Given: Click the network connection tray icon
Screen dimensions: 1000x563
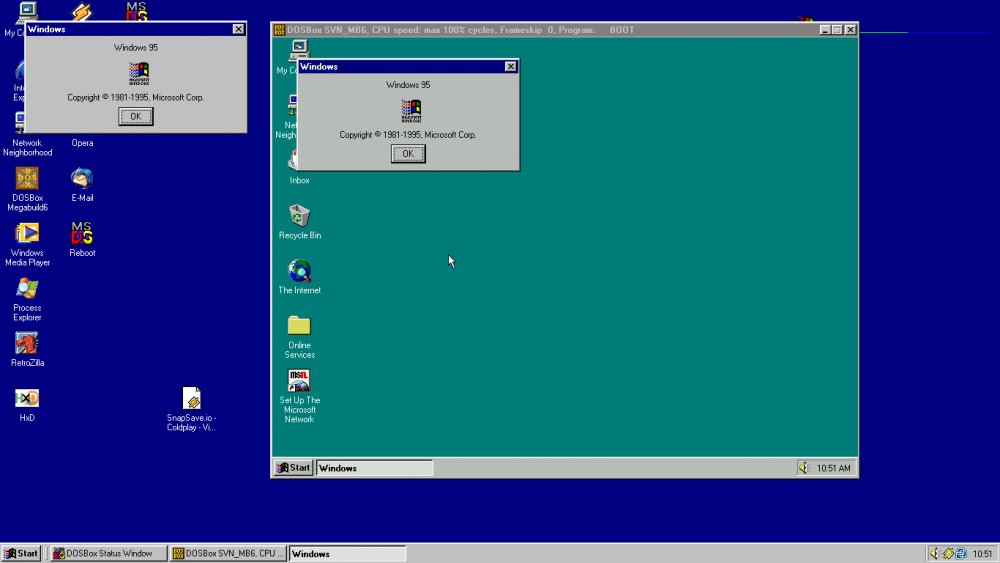Looking at the screenshot, I should [962, 553].
